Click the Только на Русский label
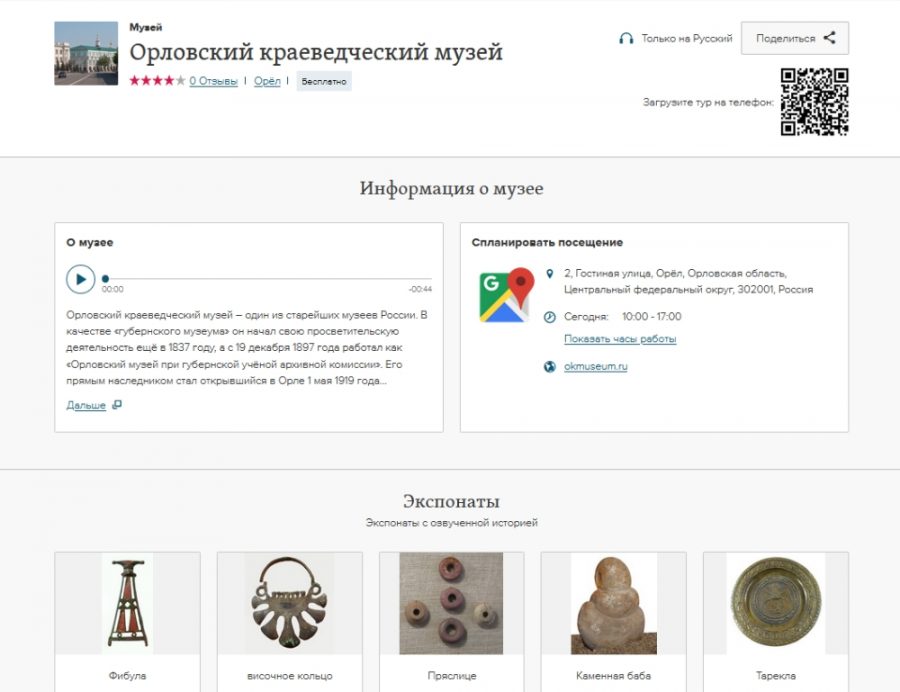900x692 pixels. pyautogui.click(x=687, y=38)
